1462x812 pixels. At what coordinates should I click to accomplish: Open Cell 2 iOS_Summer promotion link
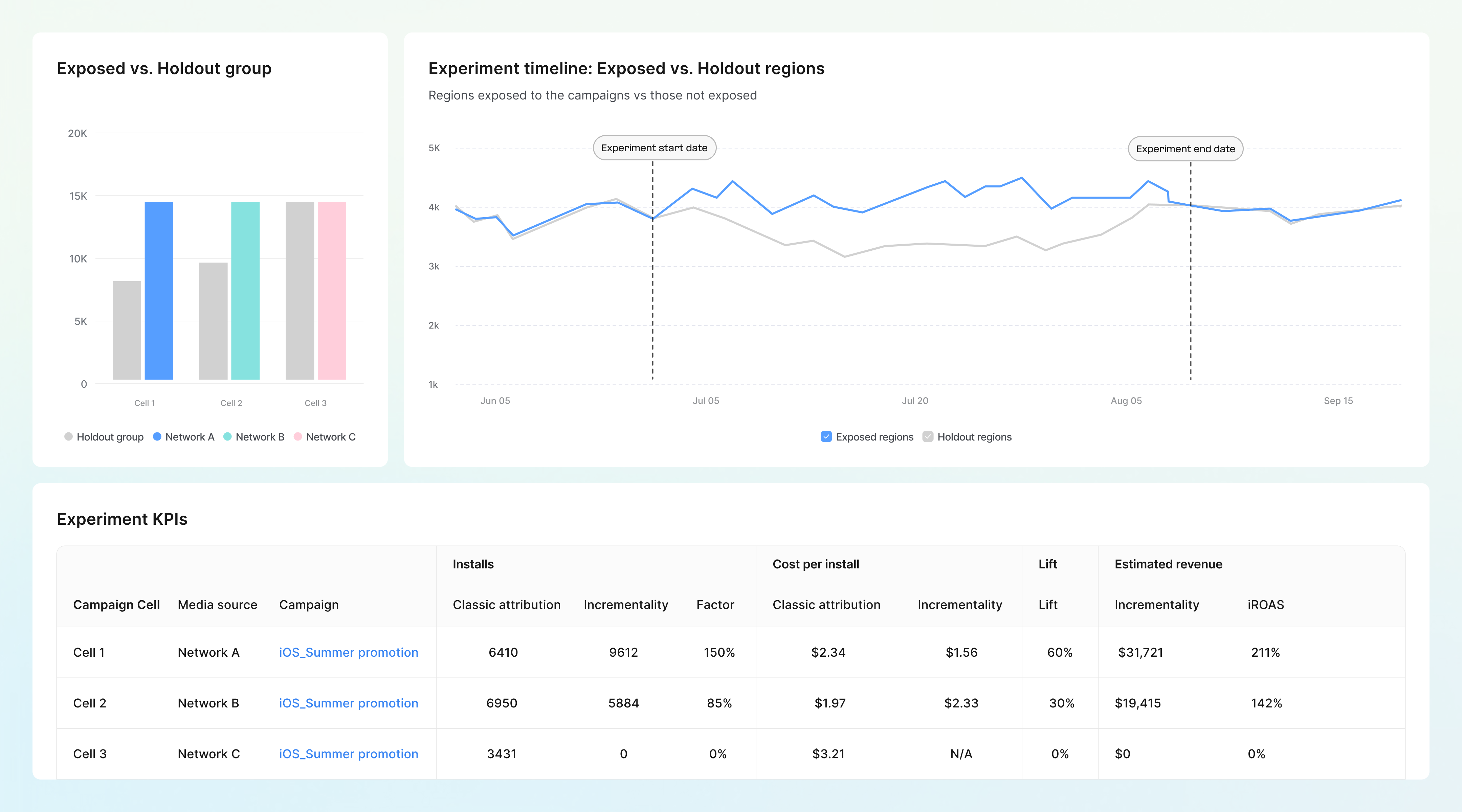348,702
